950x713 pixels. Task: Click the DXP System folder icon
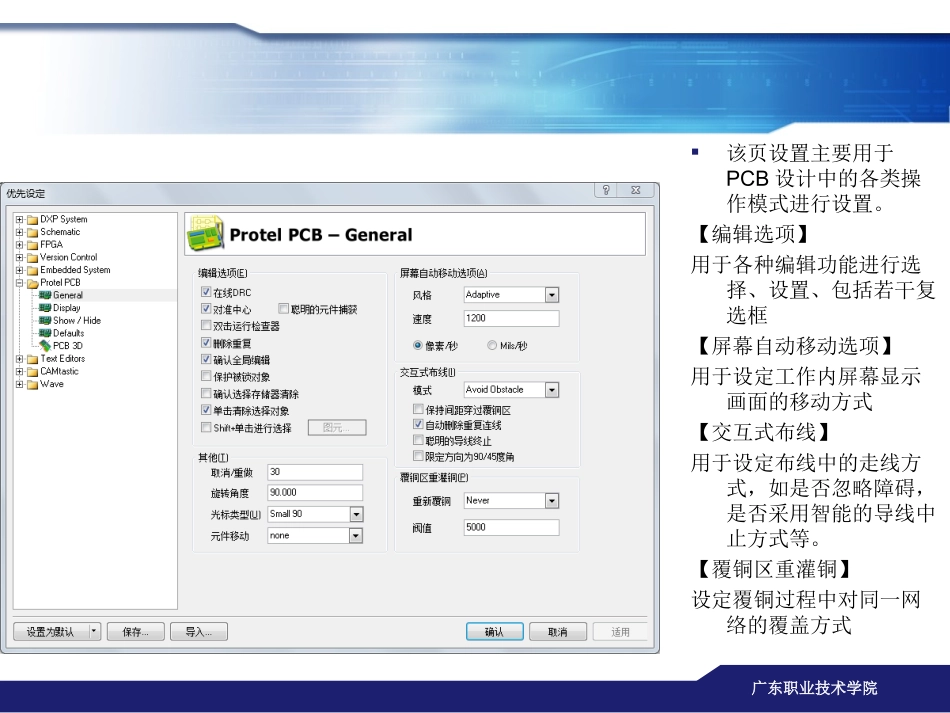(33, 220)
